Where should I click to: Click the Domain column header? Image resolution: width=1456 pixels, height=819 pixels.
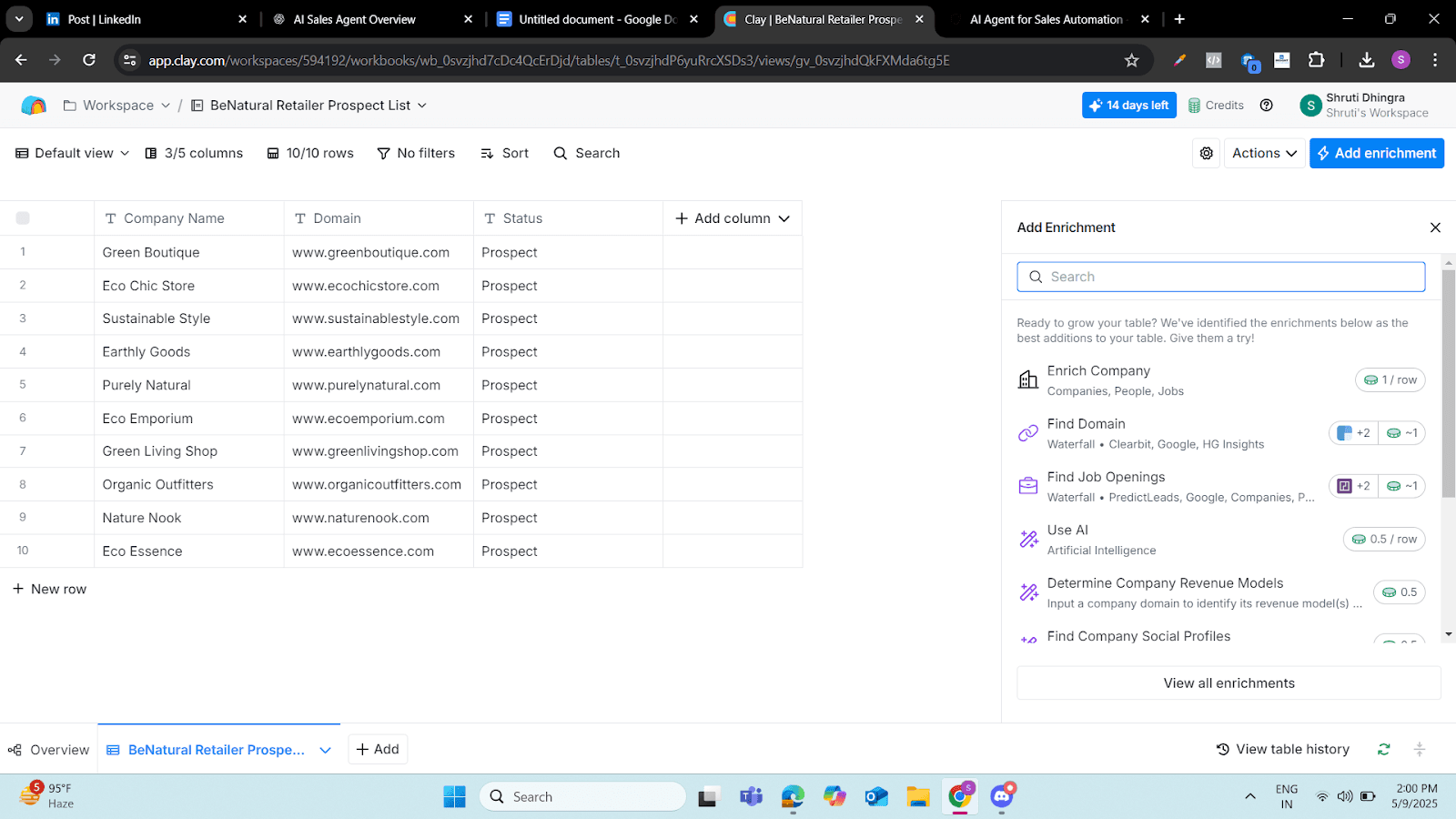click(x=379, y=218)
